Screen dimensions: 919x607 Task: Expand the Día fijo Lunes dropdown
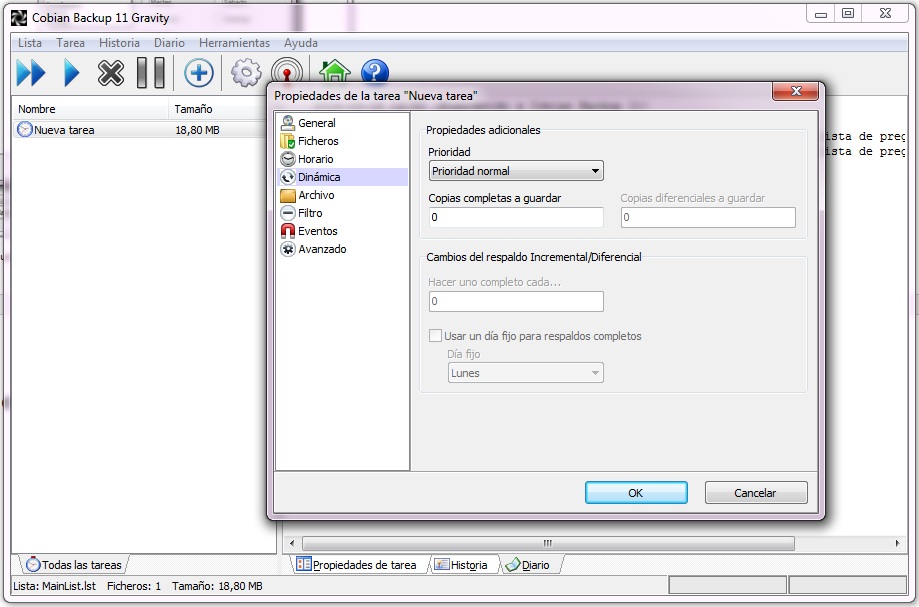[x=526, y=373]
